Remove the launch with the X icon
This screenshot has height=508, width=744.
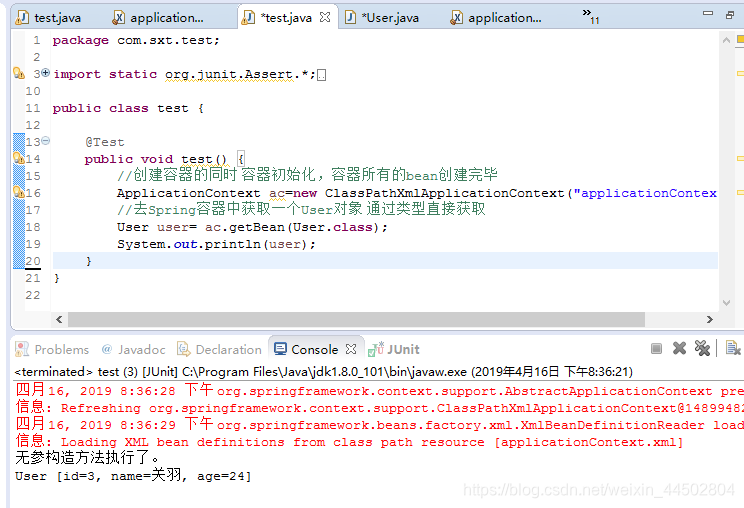[679, 349]
